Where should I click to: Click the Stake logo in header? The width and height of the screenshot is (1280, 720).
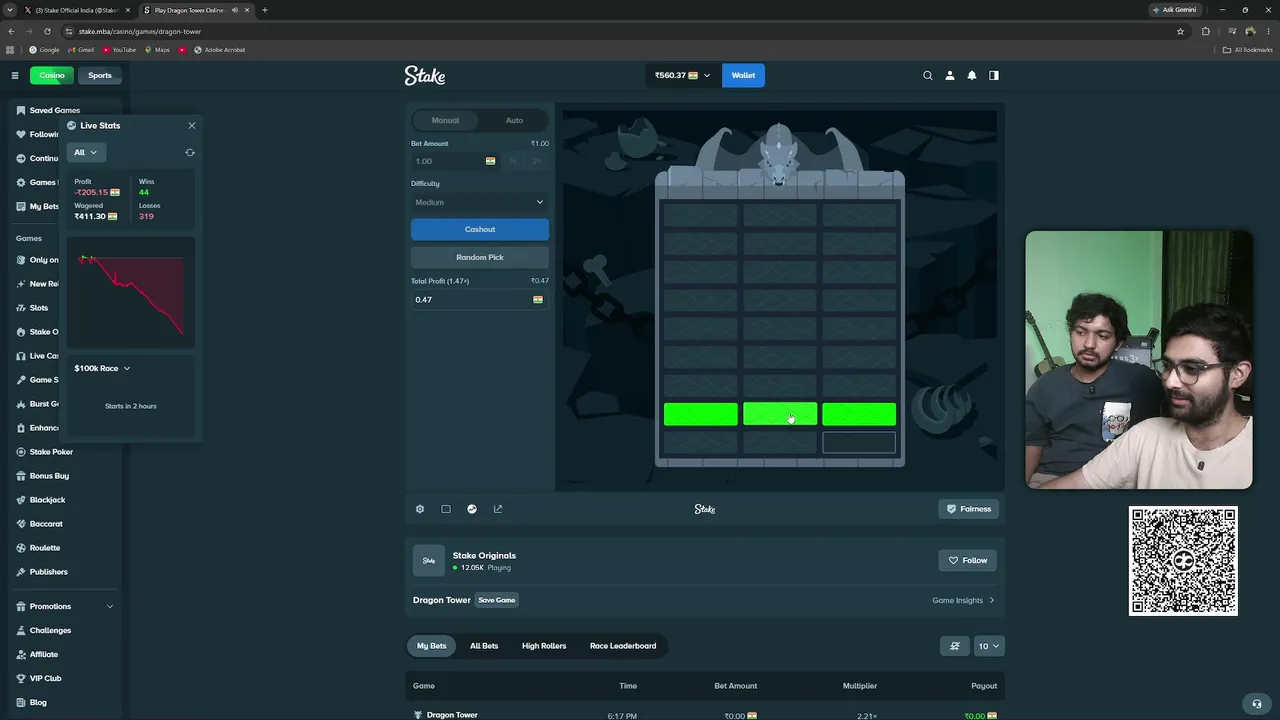click(x=425, y=75)
